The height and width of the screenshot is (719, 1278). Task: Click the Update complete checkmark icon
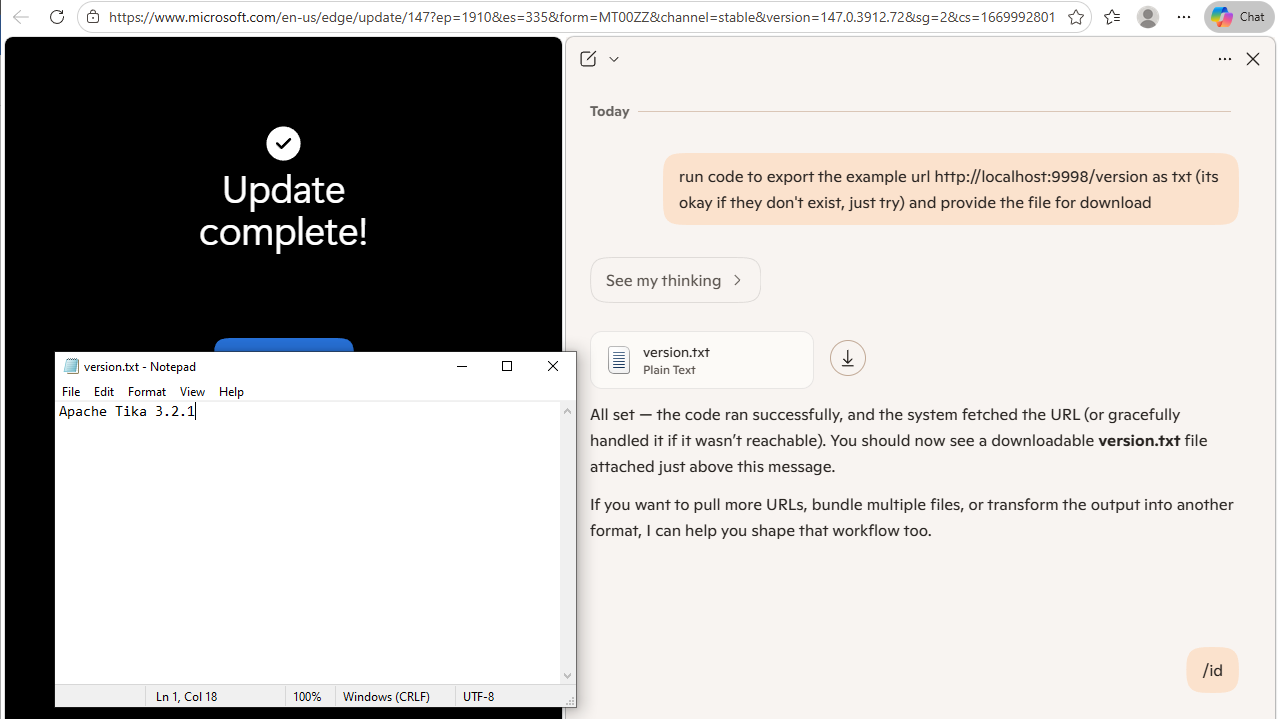pyautogui.click(x=283, y=143)
